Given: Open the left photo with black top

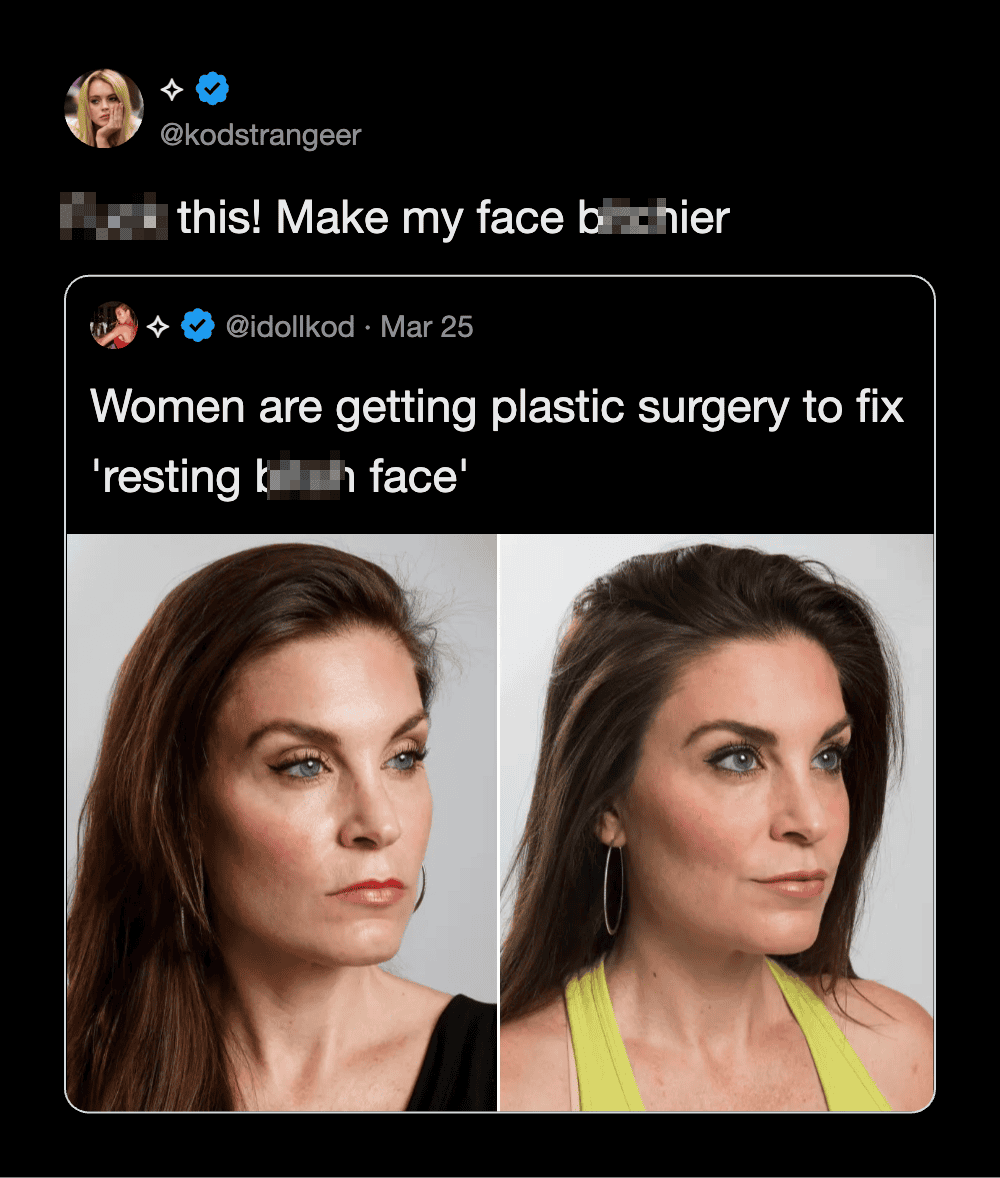Looking at the screenshot, I should coord(281,822).
